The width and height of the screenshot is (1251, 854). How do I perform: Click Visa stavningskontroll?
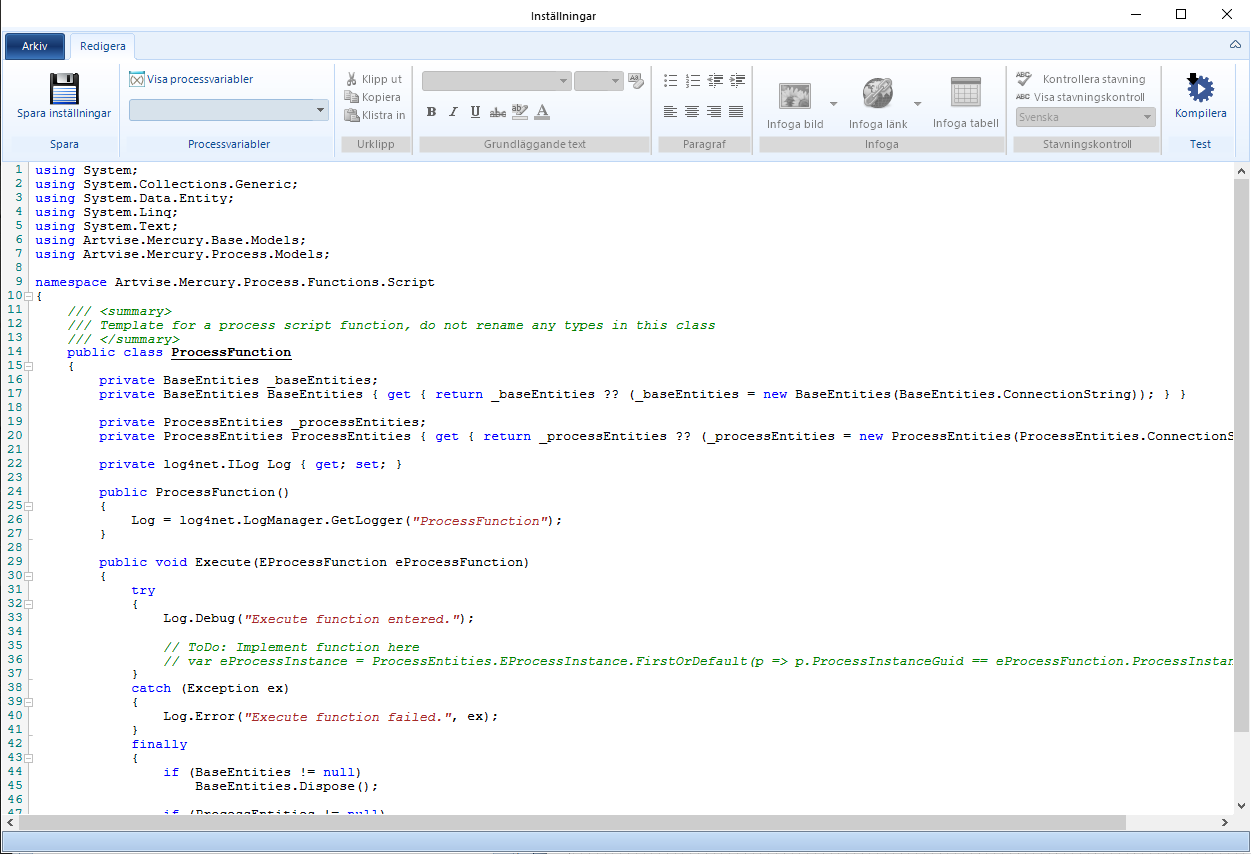coord(1081,97)
